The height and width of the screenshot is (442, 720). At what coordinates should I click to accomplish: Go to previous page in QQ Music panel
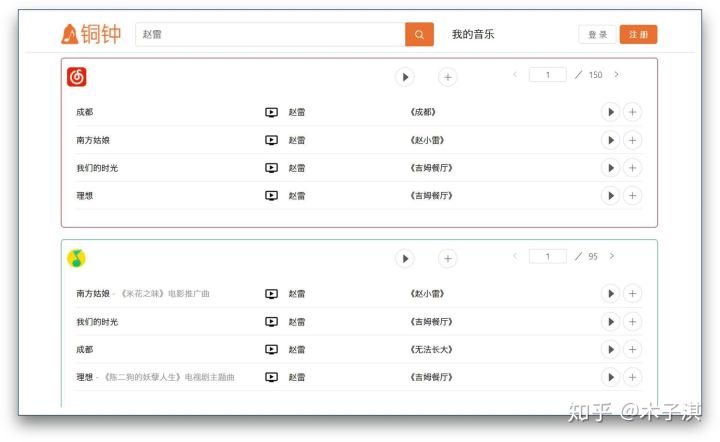click(x=515, y=256)
